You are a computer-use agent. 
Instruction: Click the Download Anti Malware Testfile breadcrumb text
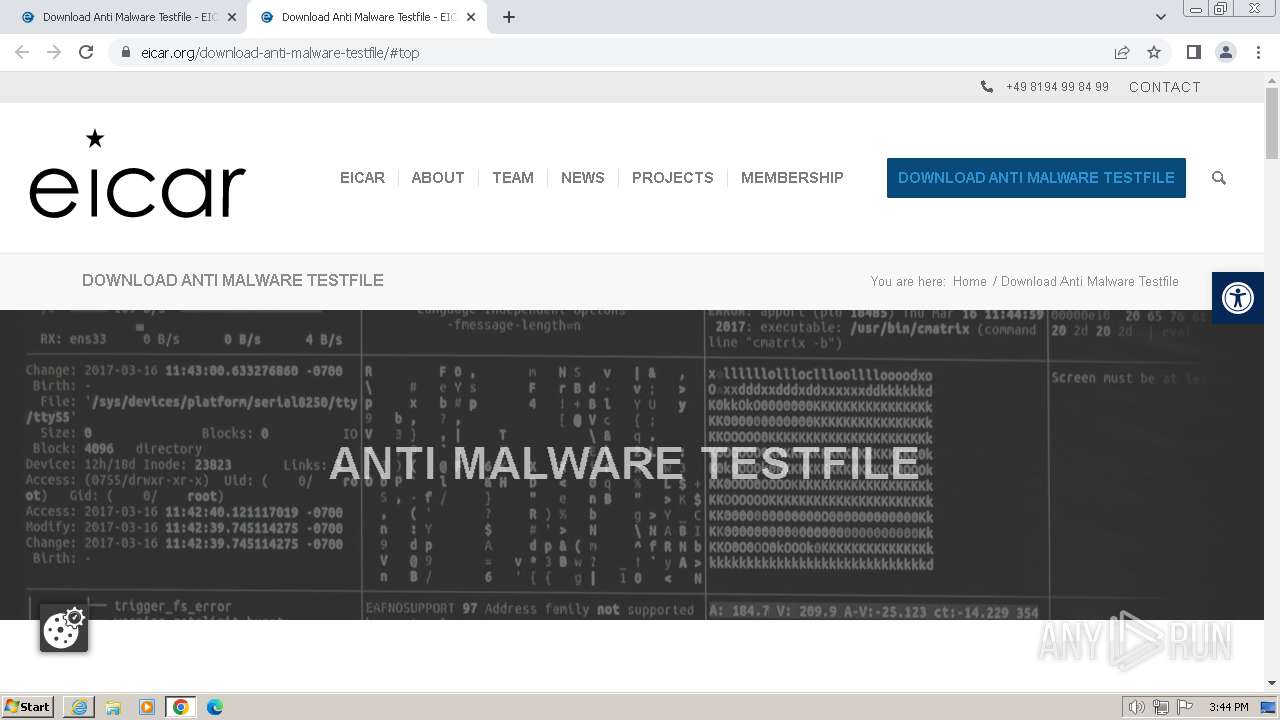tap(1089, 281)
